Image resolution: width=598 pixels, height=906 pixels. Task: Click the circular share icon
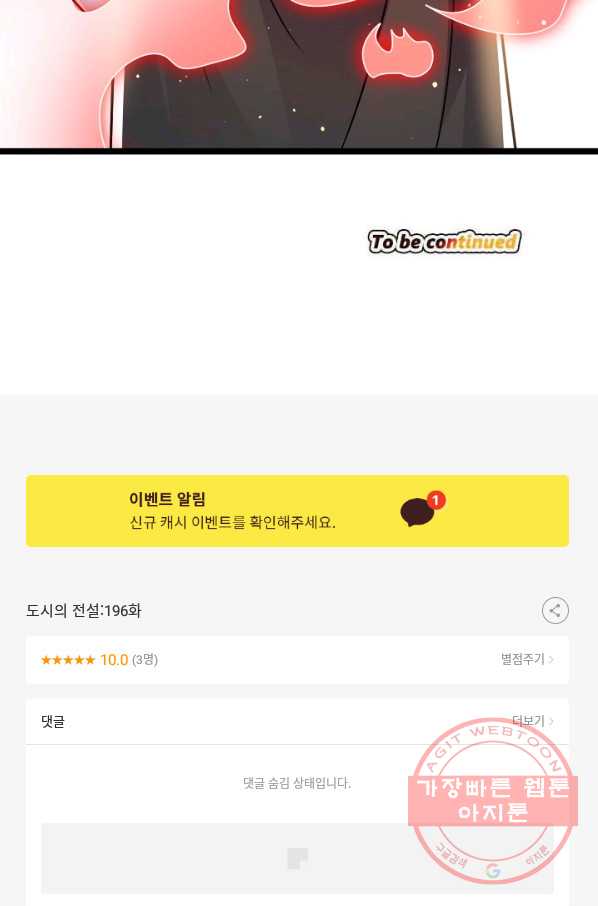pos(555,610)
